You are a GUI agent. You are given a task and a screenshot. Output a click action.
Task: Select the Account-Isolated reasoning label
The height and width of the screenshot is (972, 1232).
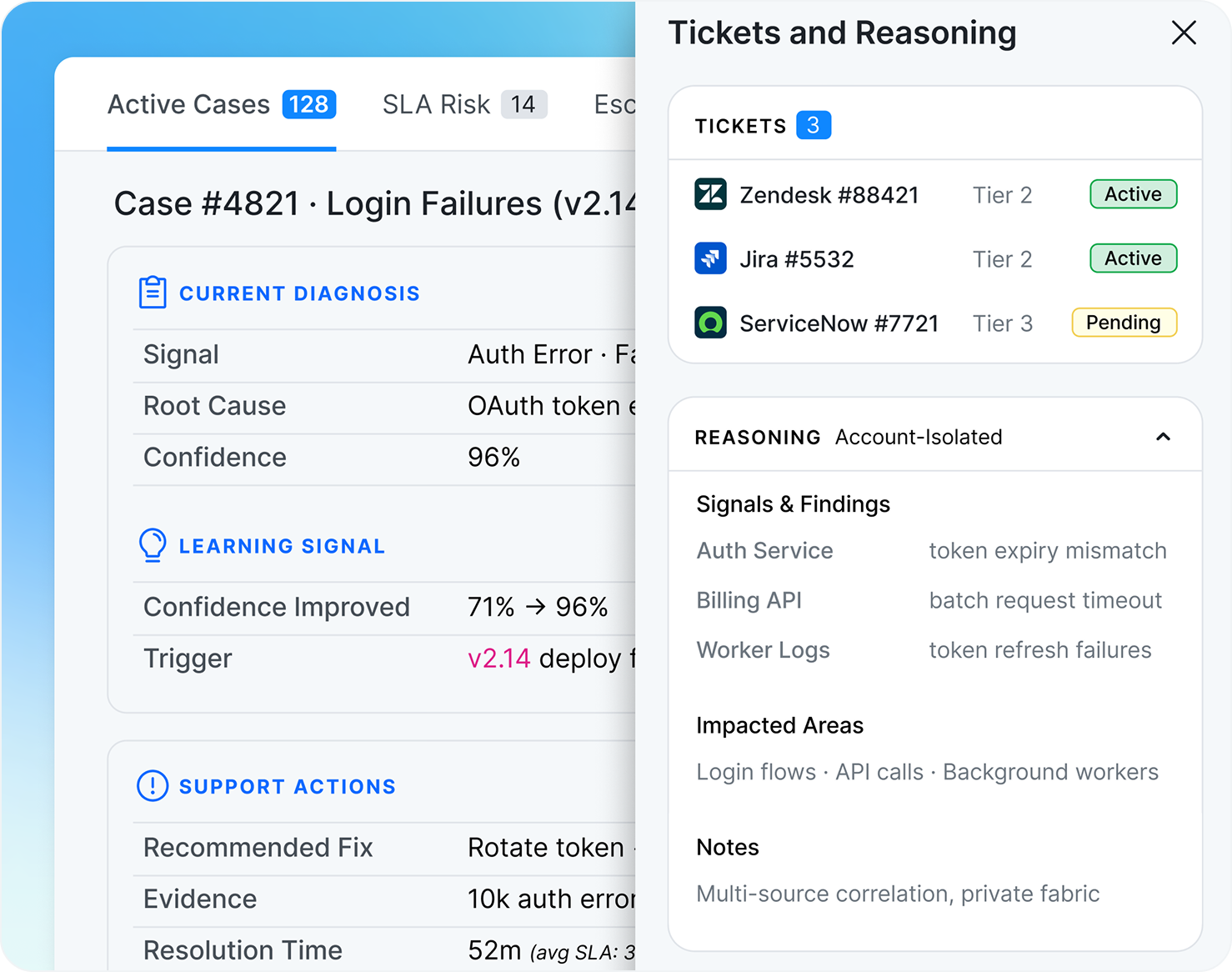(918, 437)
